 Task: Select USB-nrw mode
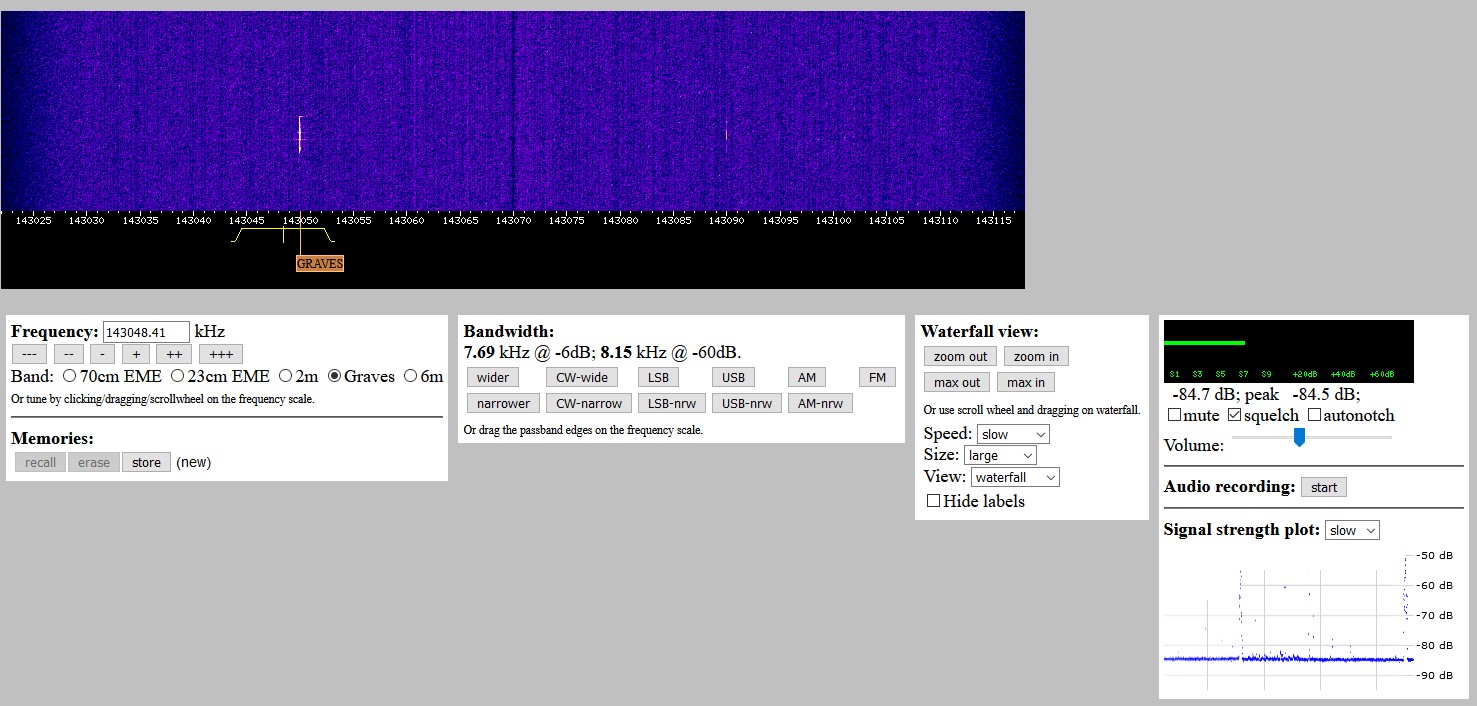(x=746, y=403)
